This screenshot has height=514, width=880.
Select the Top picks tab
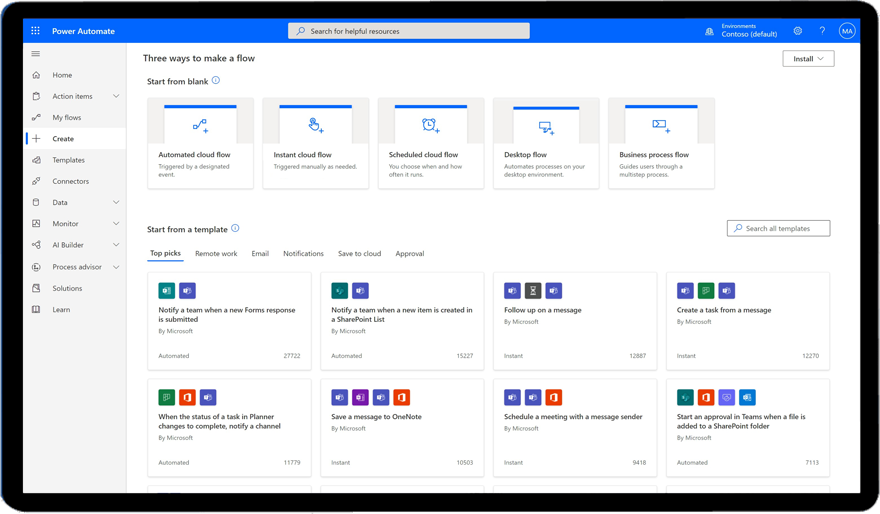coord(165,253)
